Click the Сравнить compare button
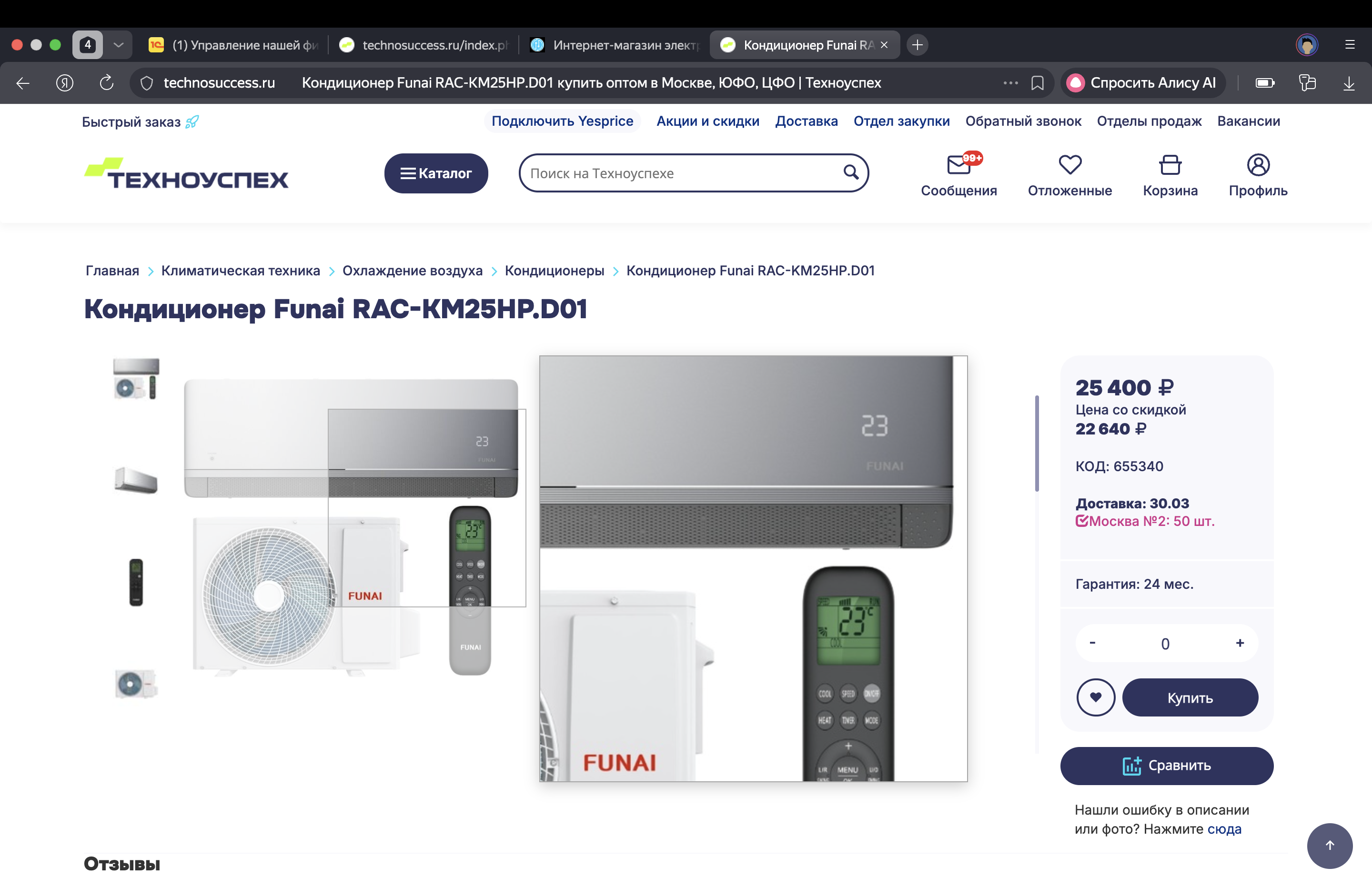 1166,765
